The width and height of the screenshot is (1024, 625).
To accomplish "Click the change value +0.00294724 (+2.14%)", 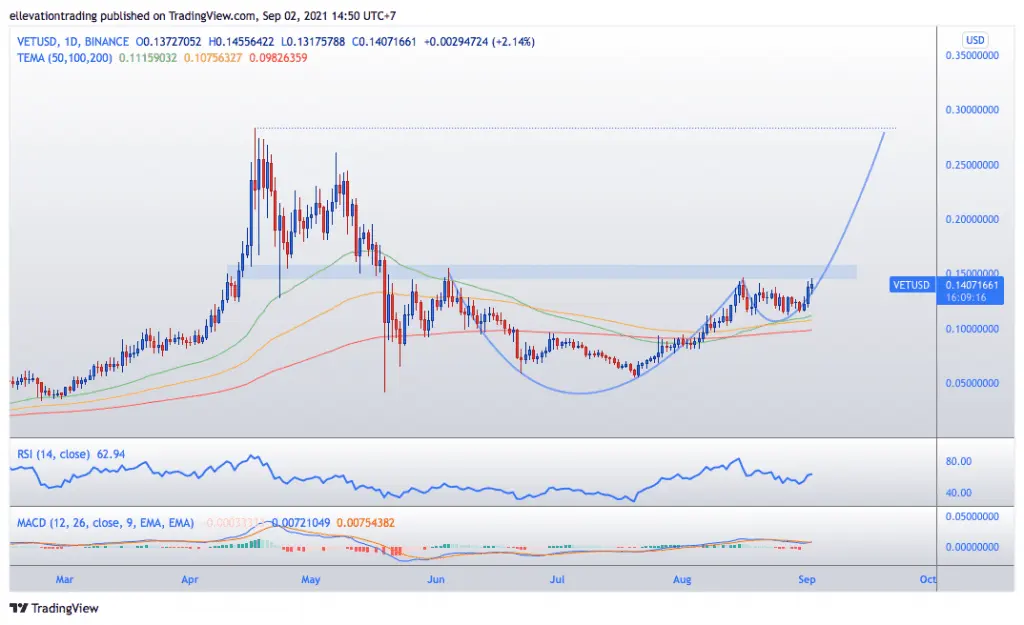I will [x=479, y=42].
